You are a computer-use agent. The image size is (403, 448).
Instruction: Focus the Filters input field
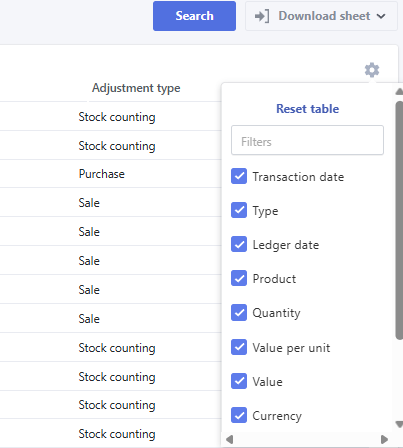pyautogui.click(x=307, y=140)
